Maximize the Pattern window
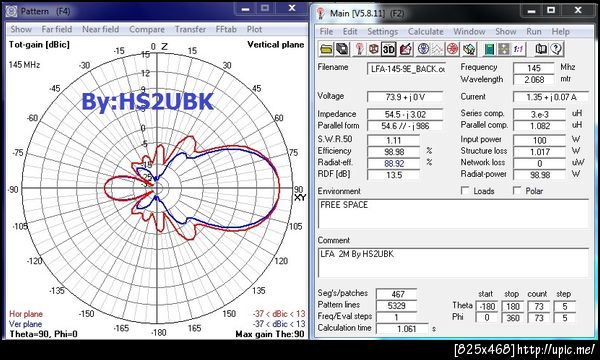Viewport: 600px width, 360px height. [265, 8]
